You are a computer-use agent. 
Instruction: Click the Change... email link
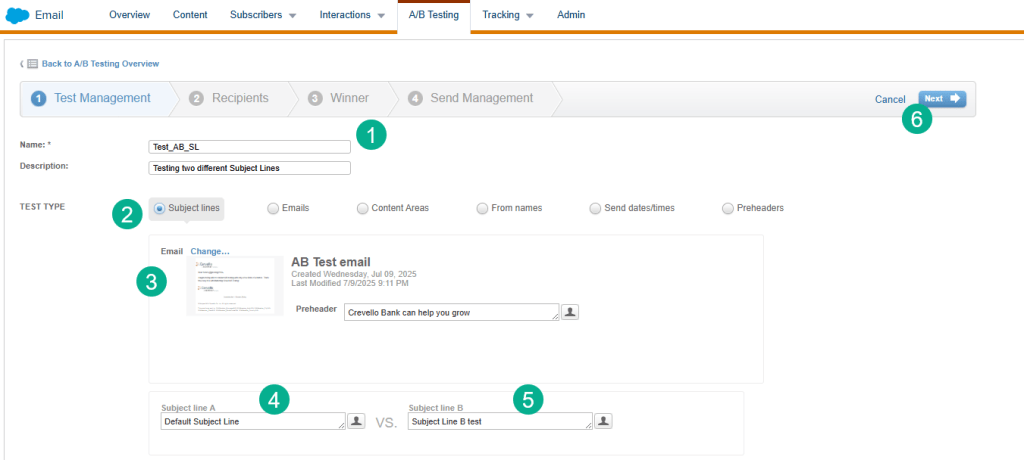pos(210,251)
